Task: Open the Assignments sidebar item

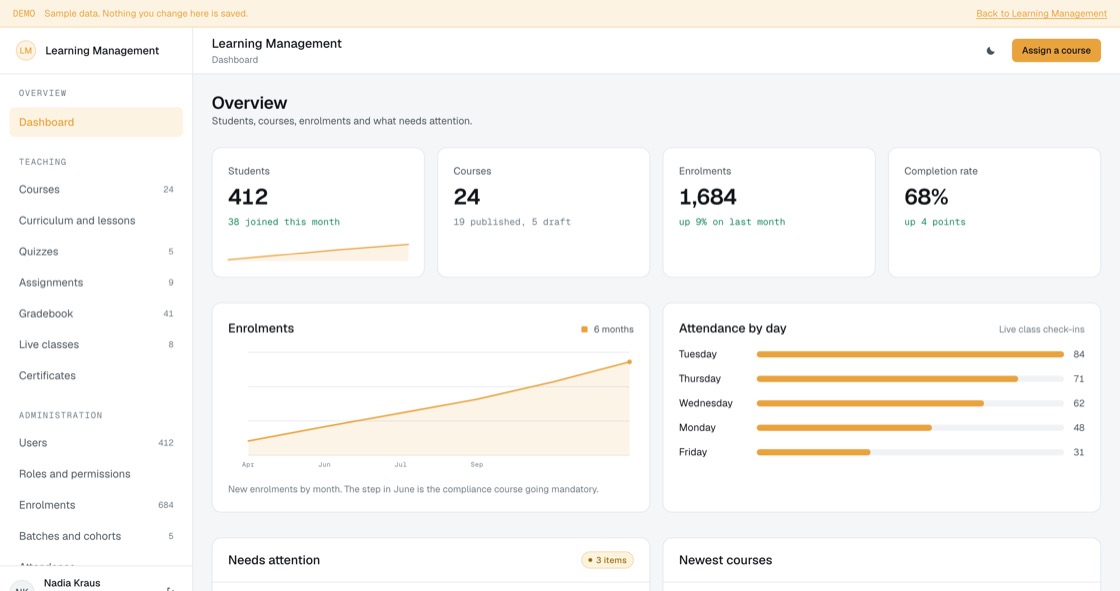Action: pyautogui.click(x=96, y=282)
